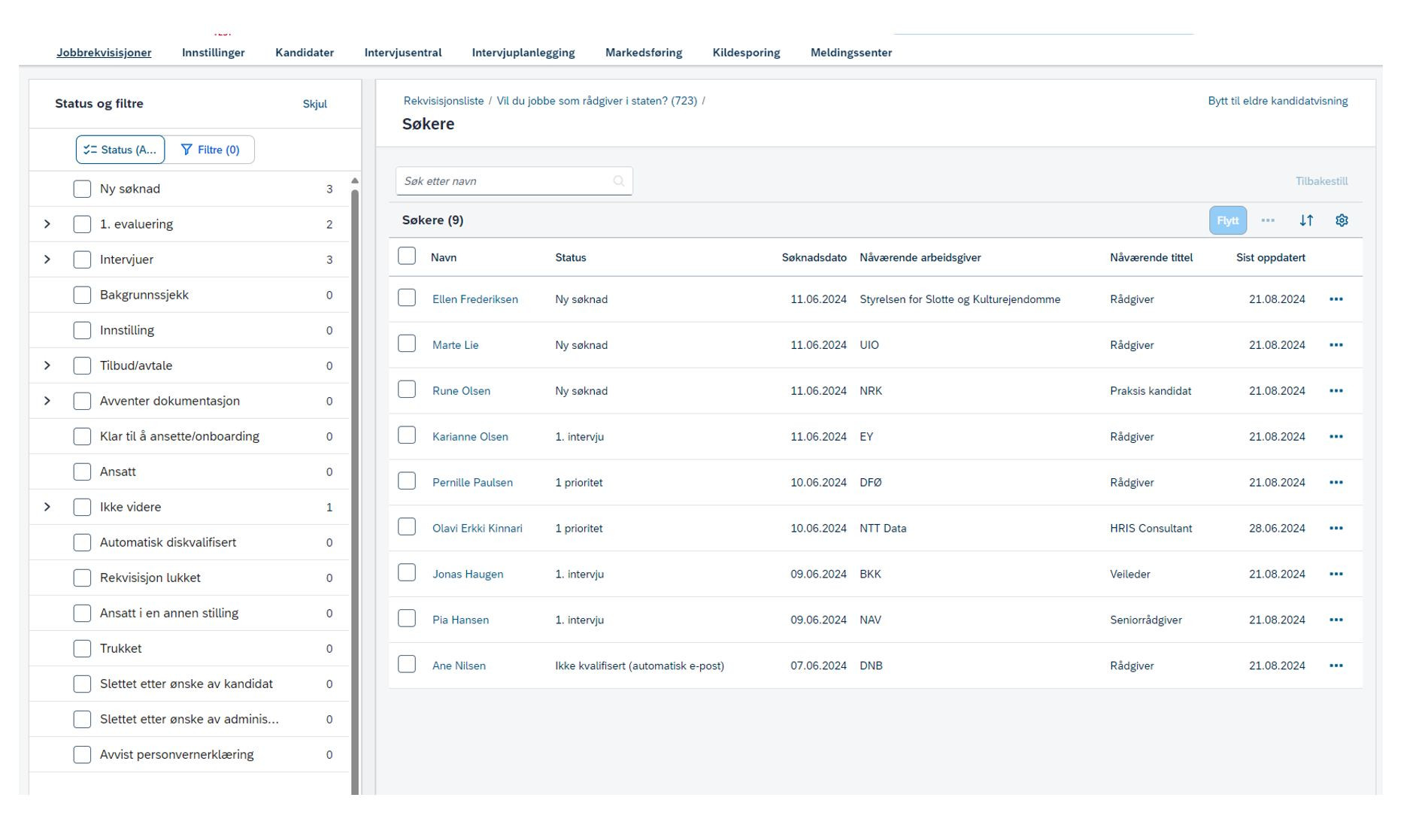Tick the Bakgrunnssjekk status checkbox
1422x840 pixels.
pos(82,295)
